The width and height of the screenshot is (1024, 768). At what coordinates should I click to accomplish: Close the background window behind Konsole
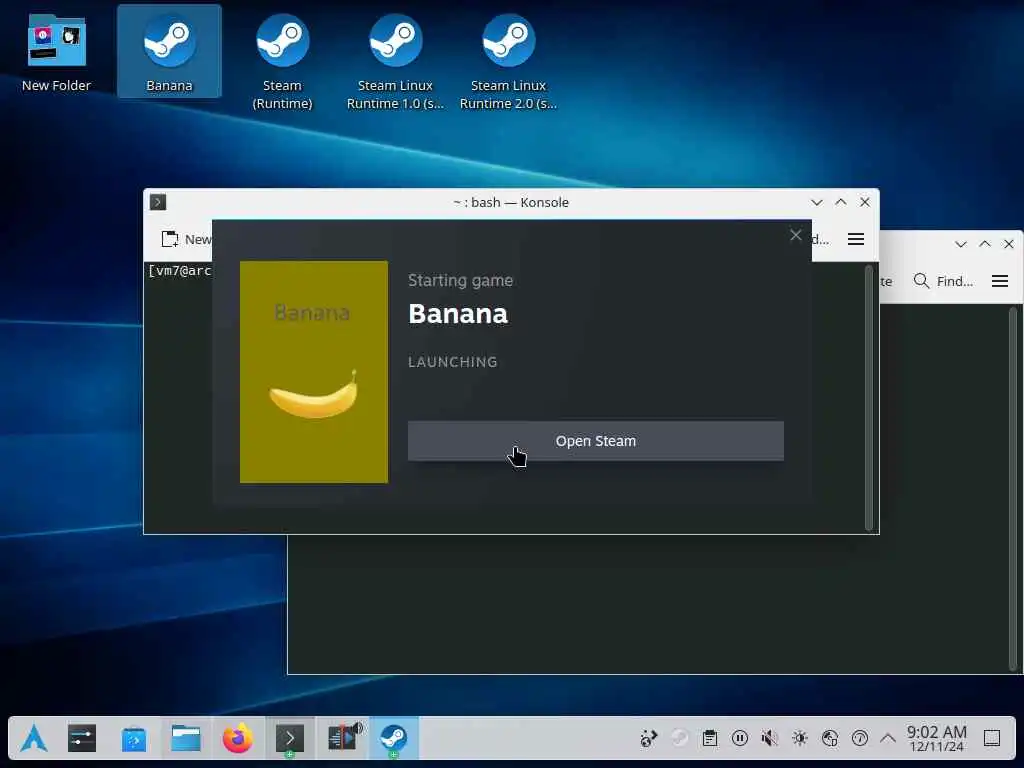[1009, 244]
